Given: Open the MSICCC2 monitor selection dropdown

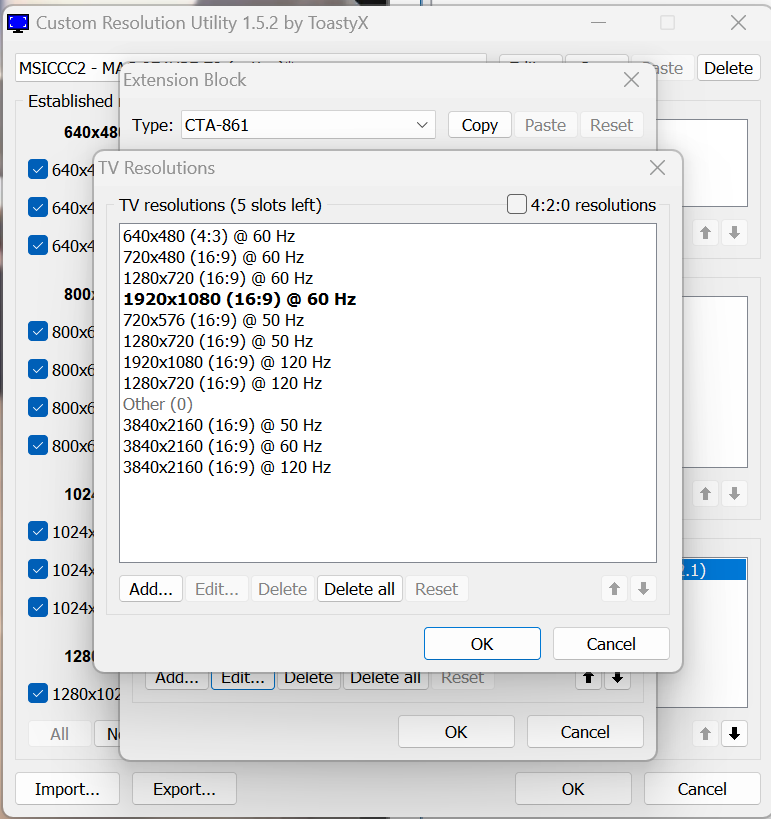Looking at the screenshot, I should point(250,68).
